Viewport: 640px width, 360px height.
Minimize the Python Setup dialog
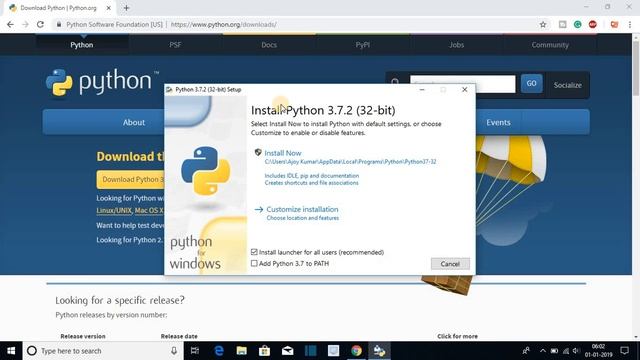tap(422, 89)
